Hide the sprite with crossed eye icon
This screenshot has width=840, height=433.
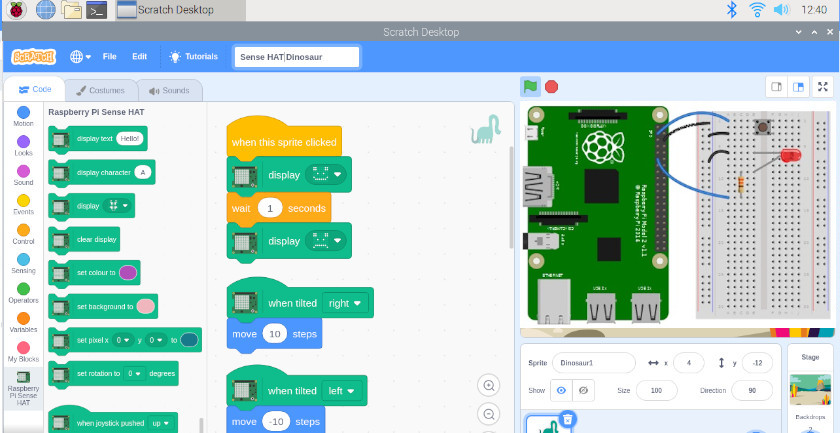tap(583, 391)
